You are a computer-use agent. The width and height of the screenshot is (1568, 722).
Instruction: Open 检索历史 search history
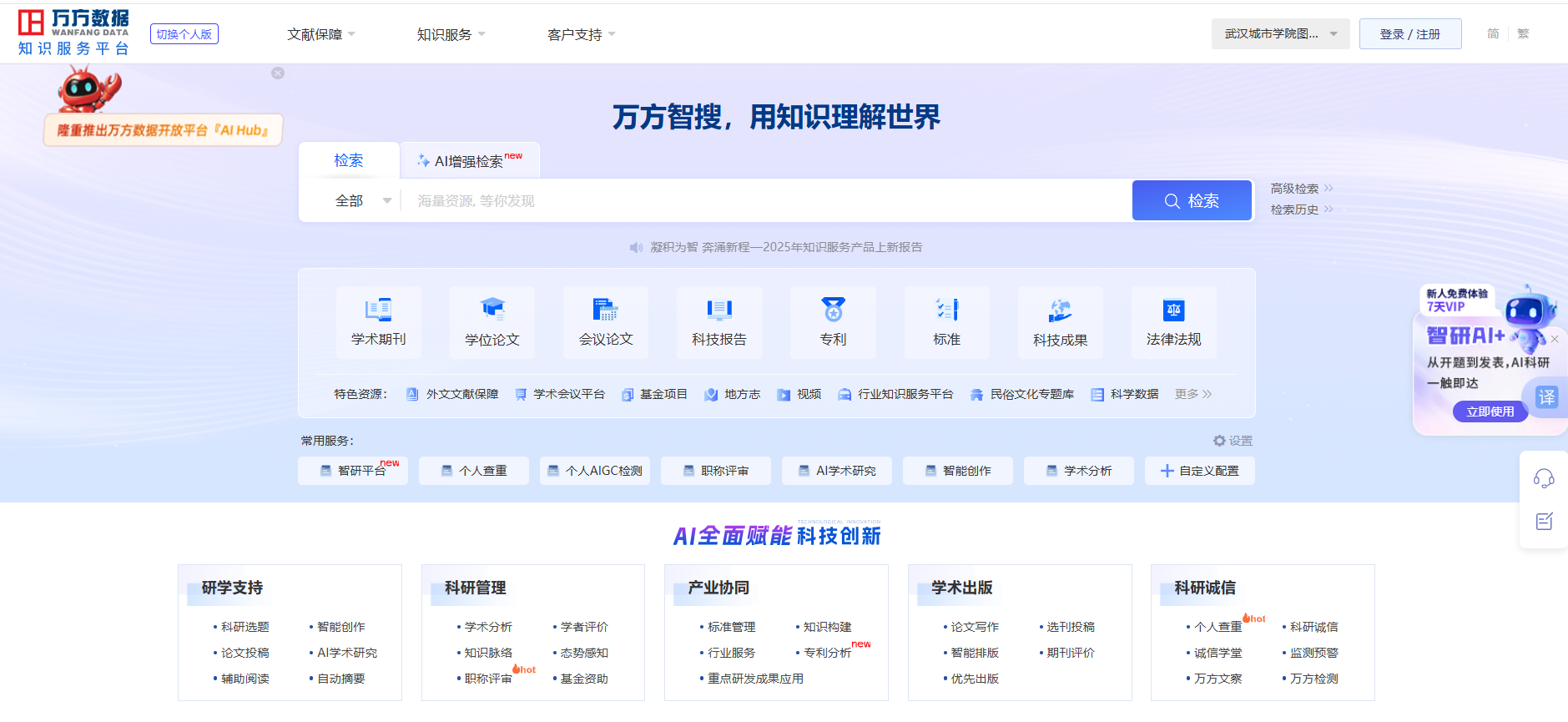pos(1302,210)
